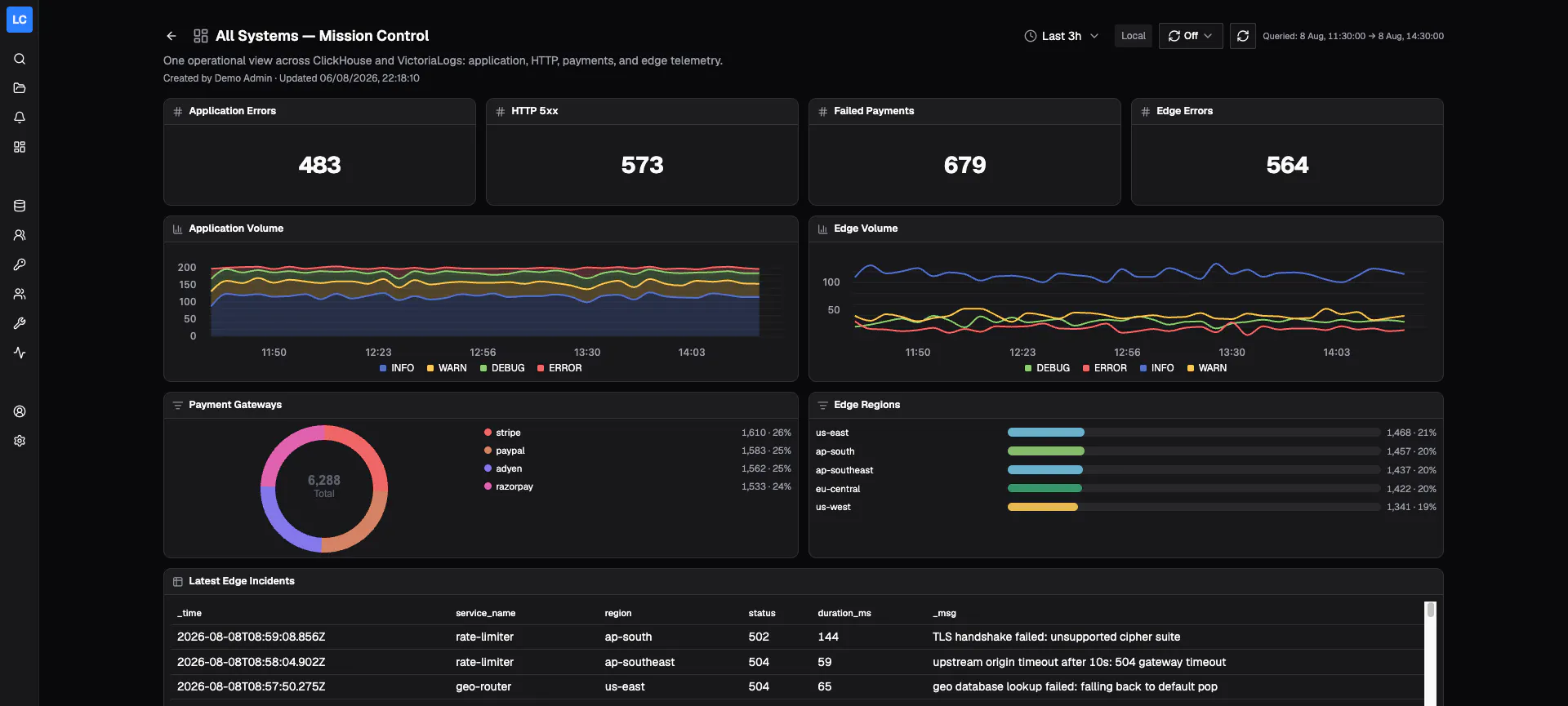1568x706 pixels.
Task: Go back with the left arrow
Action: 171,36
